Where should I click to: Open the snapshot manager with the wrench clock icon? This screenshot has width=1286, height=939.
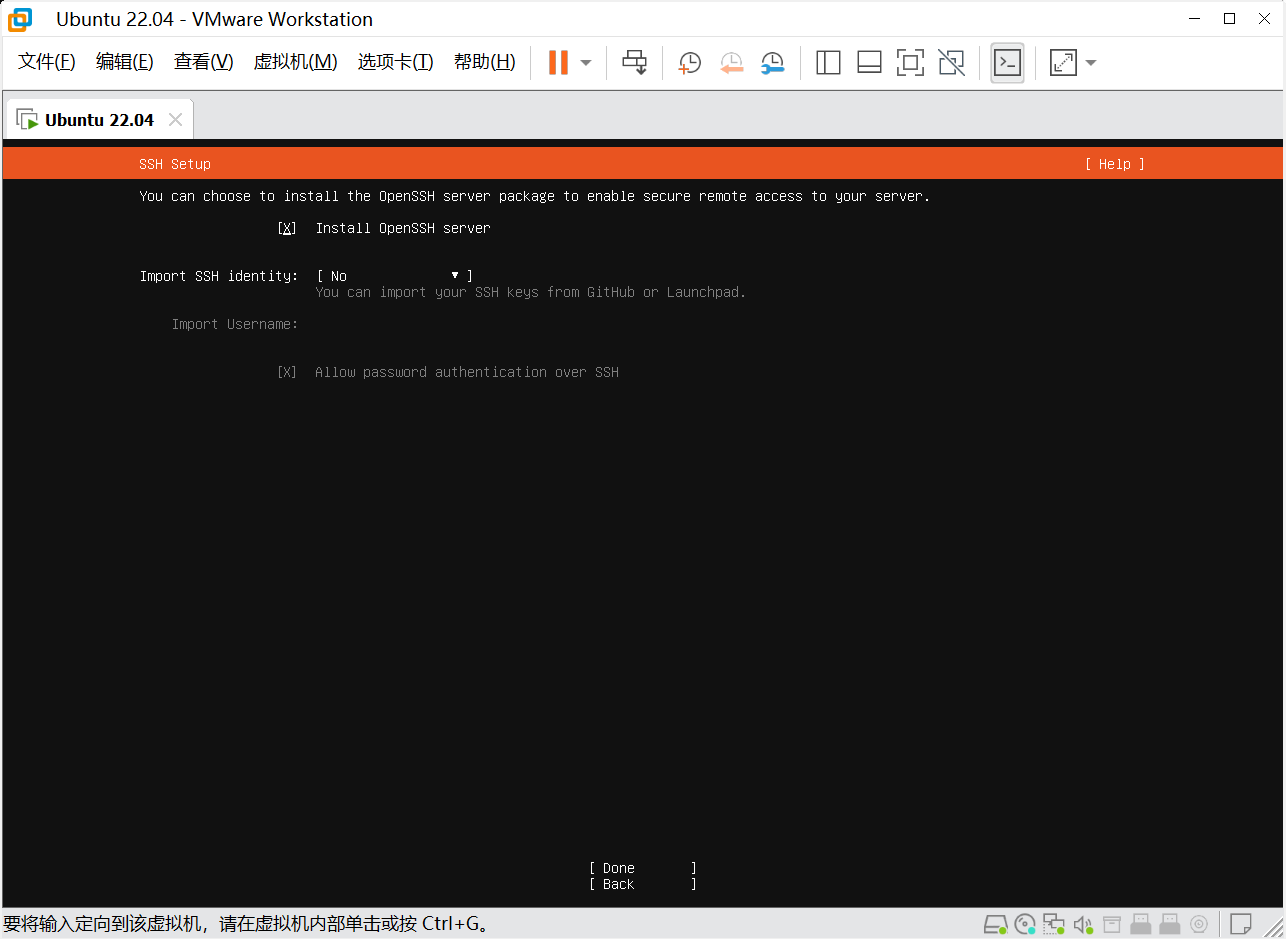[772, 62]
